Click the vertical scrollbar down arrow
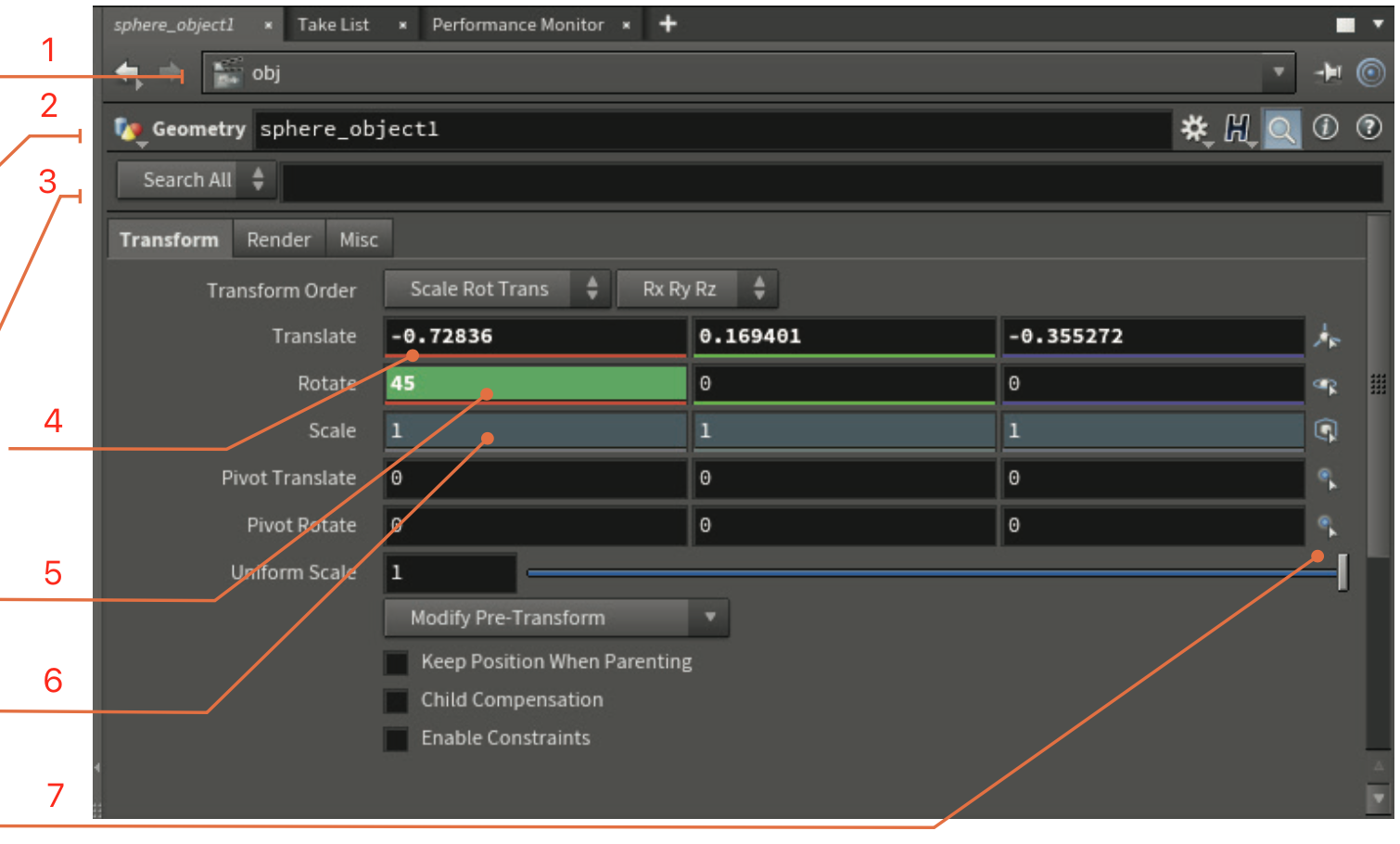 1379,798
